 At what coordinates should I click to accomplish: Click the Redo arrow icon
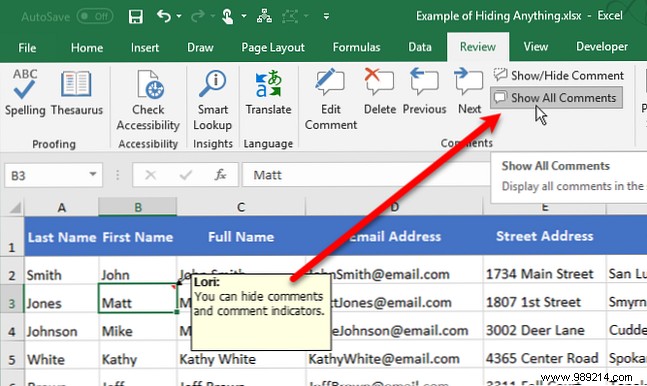[x=198, y=16]
